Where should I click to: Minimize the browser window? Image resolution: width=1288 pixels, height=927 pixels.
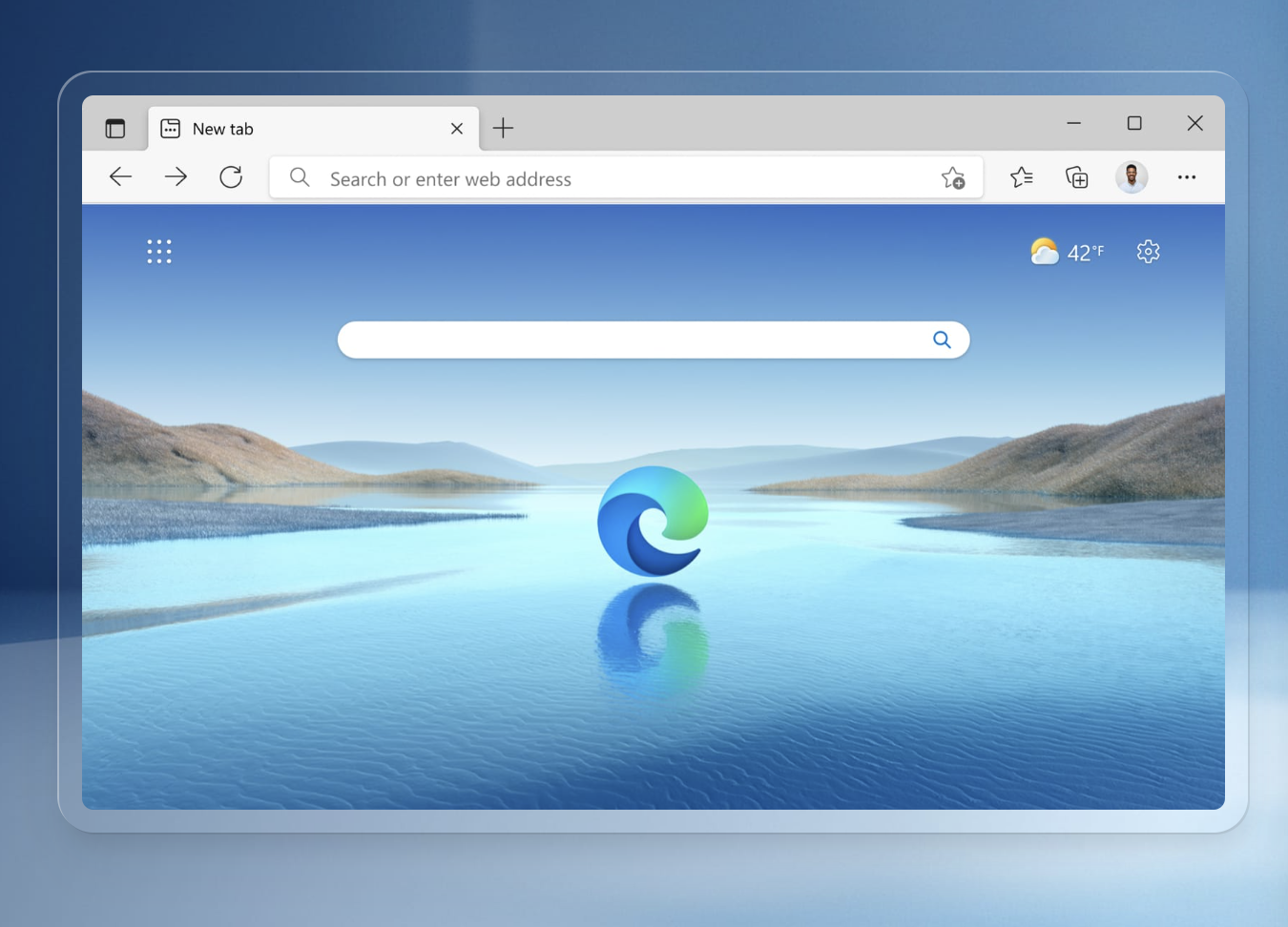(x=1074, y=123)
